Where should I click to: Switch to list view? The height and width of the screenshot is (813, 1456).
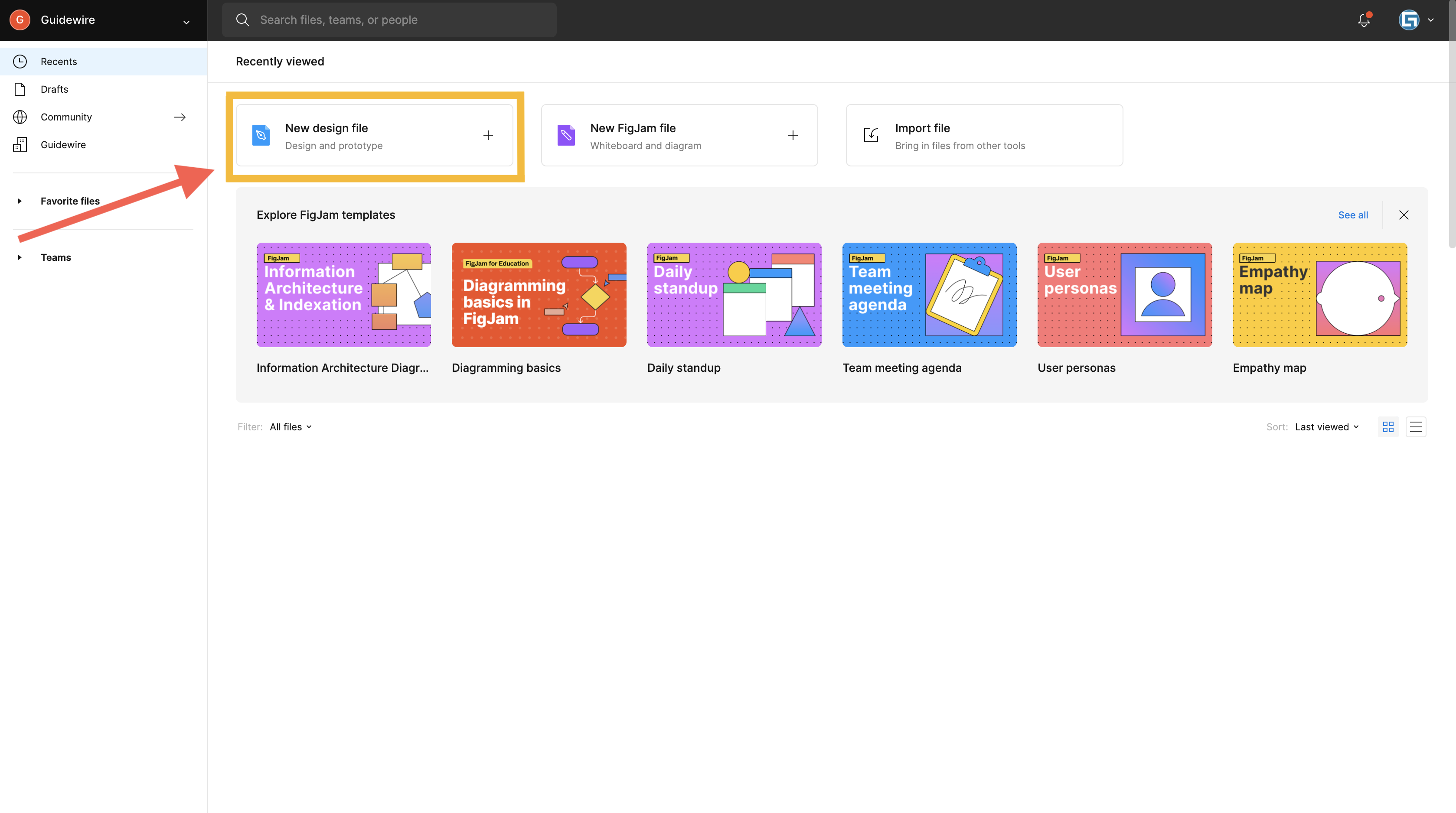(1416, 427)
